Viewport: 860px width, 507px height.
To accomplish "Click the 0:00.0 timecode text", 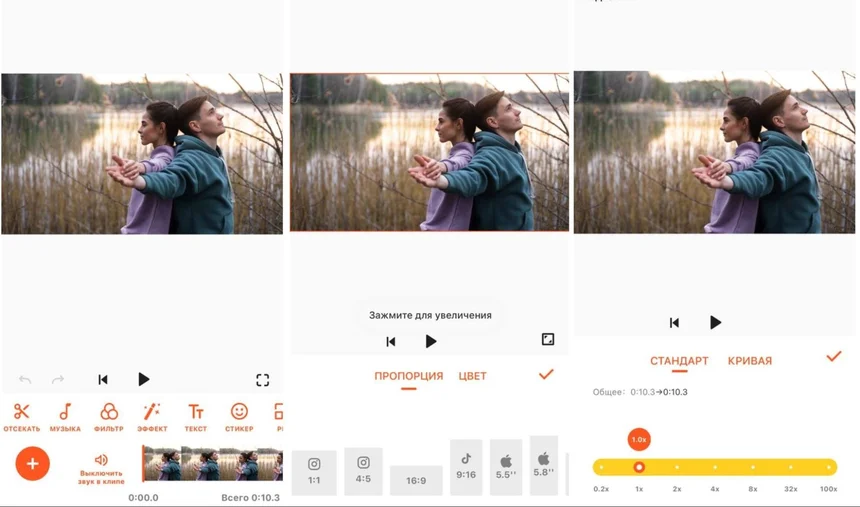I will click(x=143, y=498).
